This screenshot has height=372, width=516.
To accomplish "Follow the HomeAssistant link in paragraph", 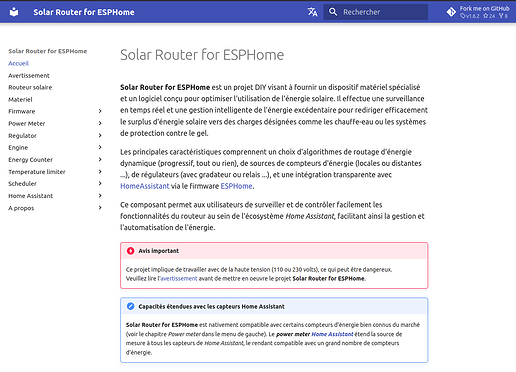I will click(145, 186).
